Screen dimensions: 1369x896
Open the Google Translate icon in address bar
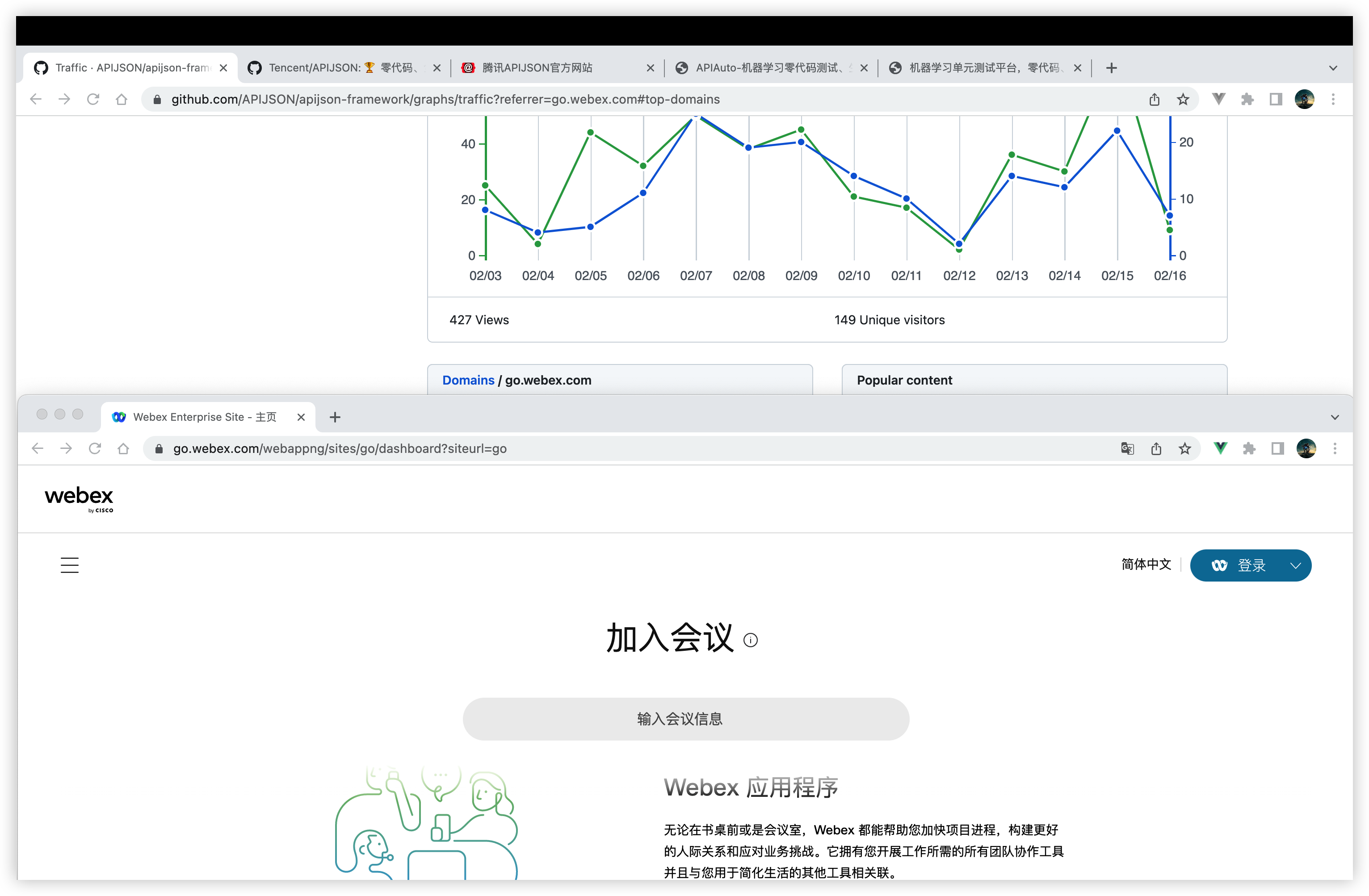[1127, 448]
